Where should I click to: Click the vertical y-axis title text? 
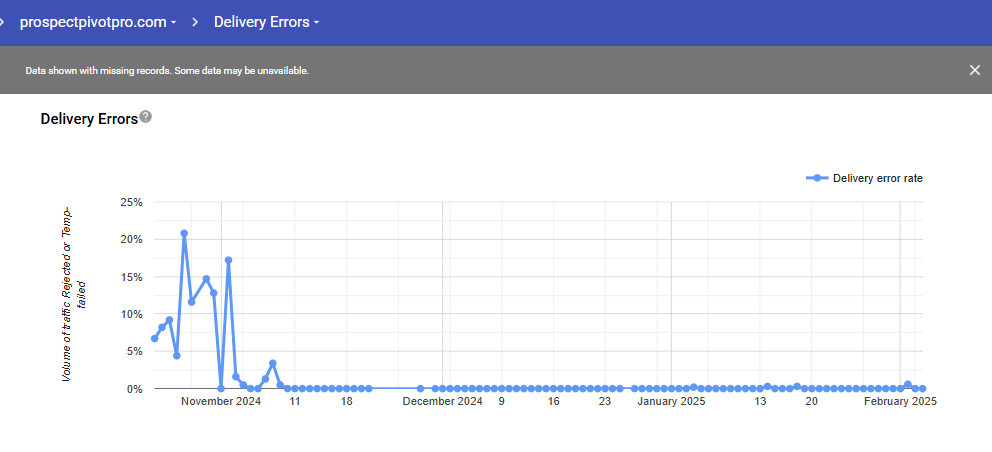[x=74, y=294]
